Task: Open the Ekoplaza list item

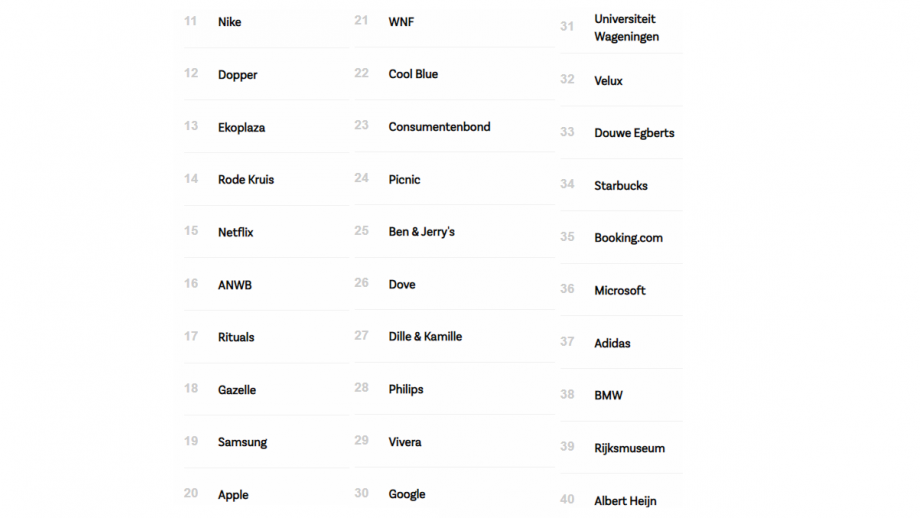Action: coord(241,128)
